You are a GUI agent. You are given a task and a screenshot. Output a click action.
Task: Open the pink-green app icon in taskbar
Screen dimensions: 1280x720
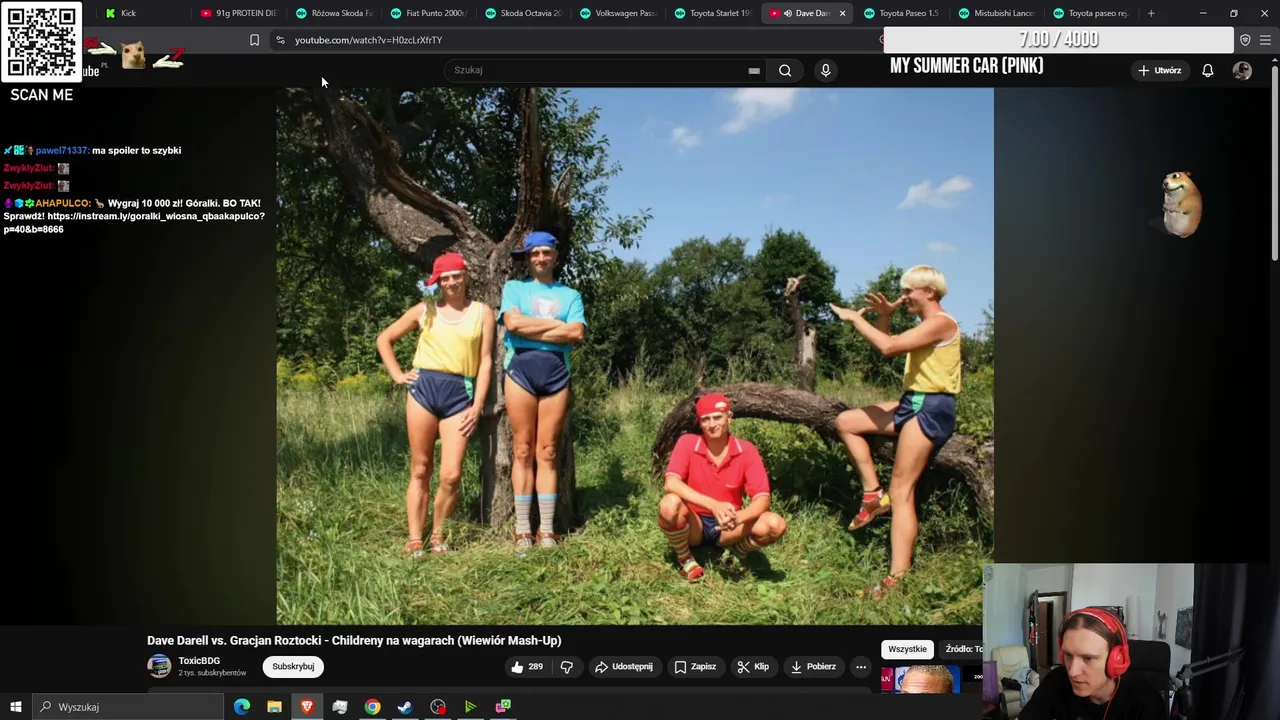(x=503, y=707)
